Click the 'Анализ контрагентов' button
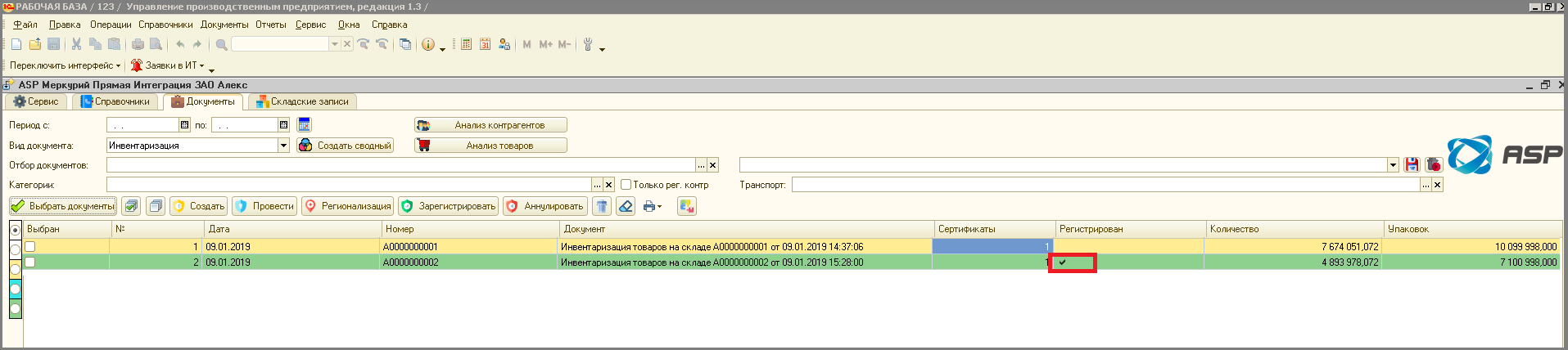Screen dimensions: 1568x350 (x=490, y=125)
